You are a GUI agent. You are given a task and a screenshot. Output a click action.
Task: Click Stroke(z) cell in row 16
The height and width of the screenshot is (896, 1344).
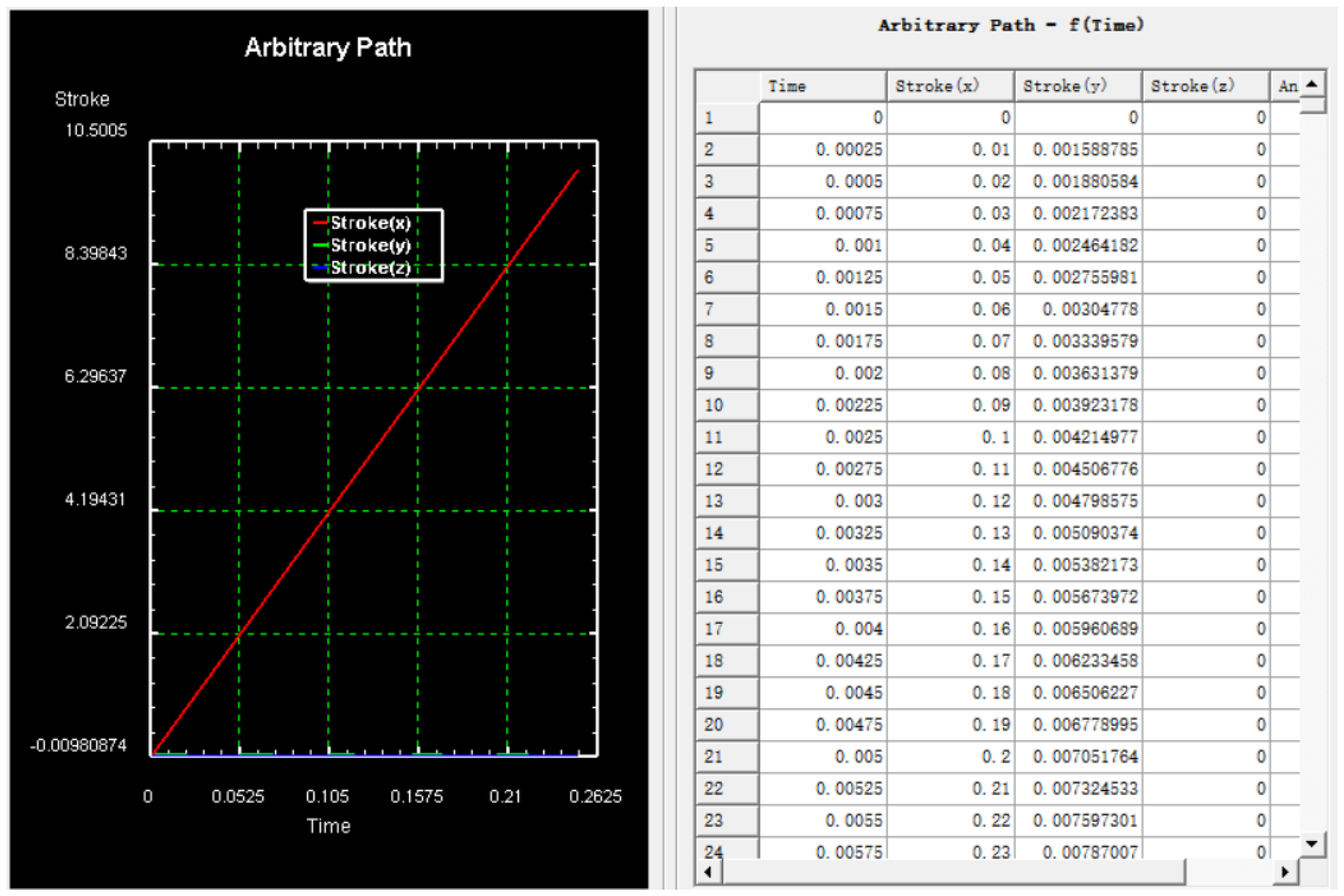click(x=1206, y=597)
